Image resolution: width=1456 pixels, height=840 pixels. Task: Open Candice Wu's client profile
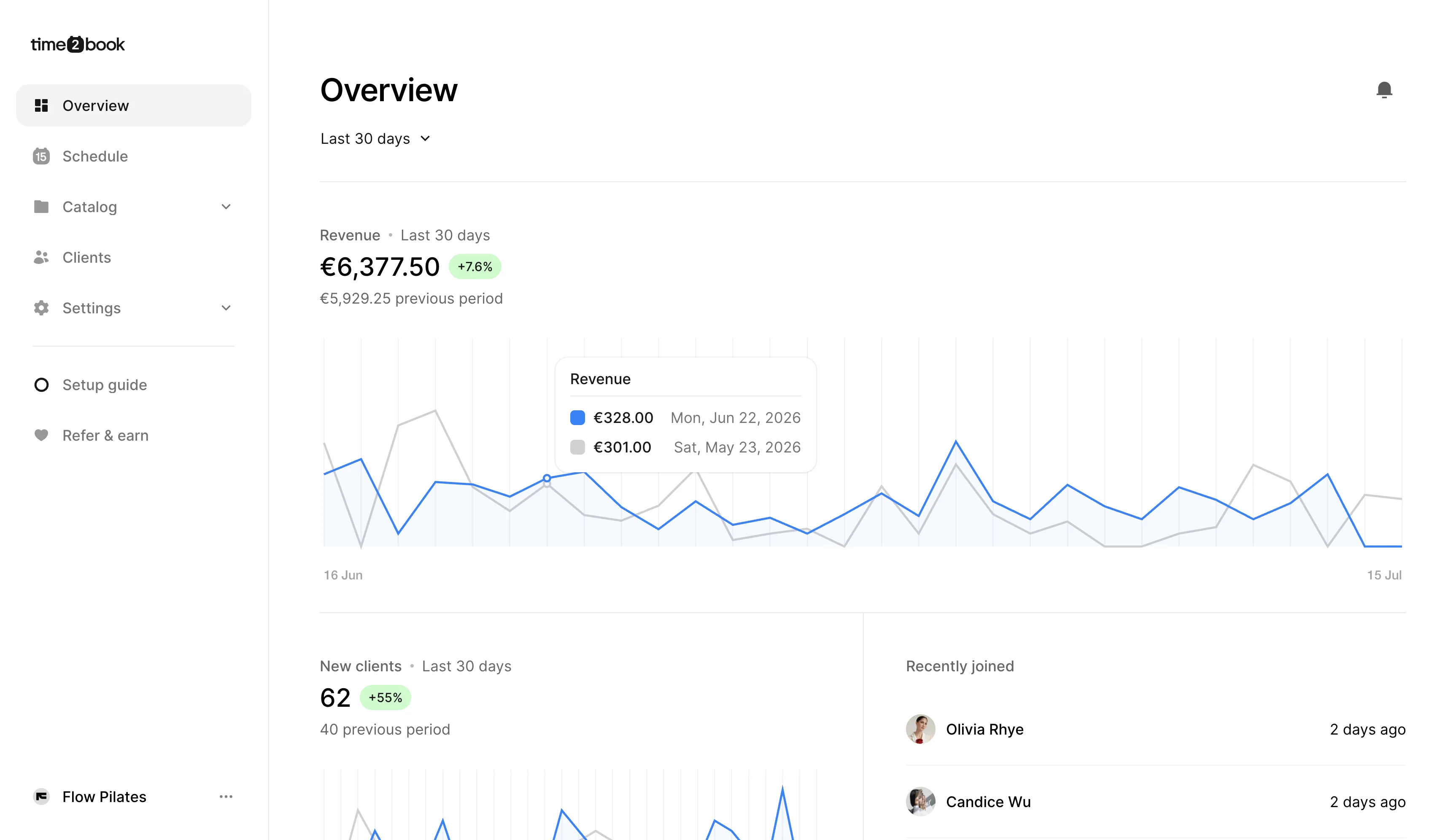tap(988, 802)
